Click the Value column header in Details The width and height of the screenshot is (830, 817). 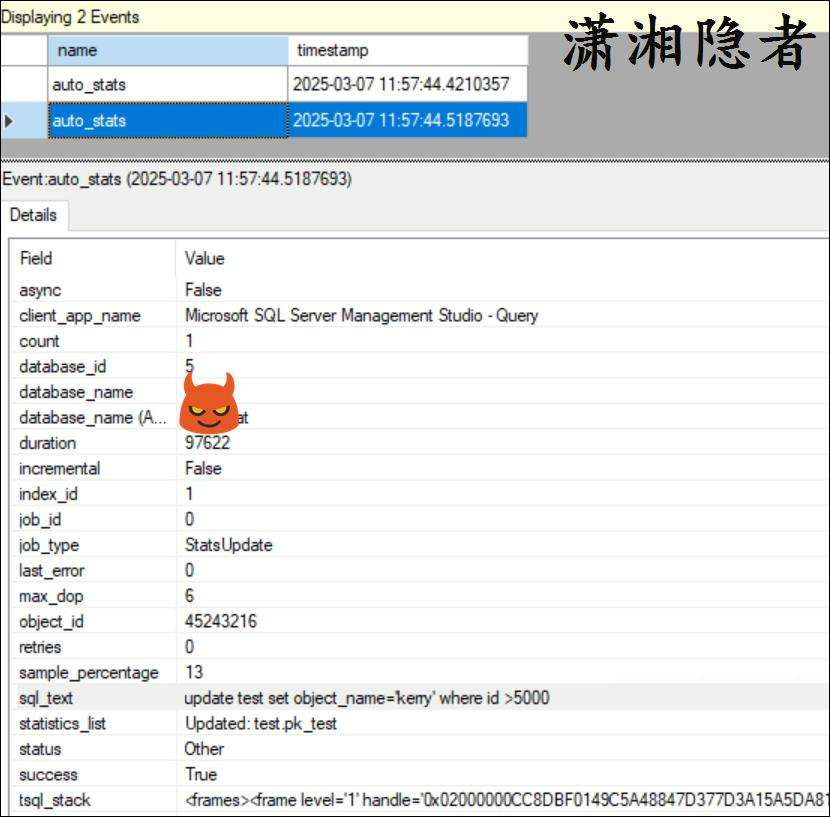[x=205, y=258]
